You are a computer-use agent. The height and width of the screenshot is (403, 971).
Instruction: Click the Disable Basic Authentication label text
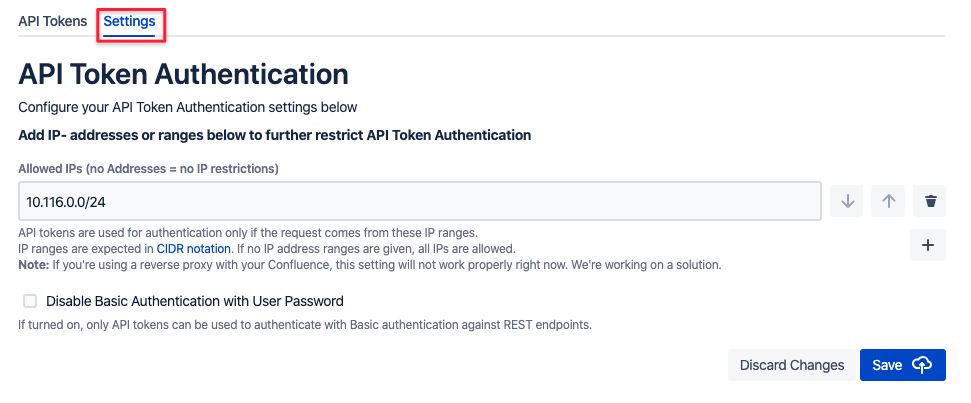(194, 300)
